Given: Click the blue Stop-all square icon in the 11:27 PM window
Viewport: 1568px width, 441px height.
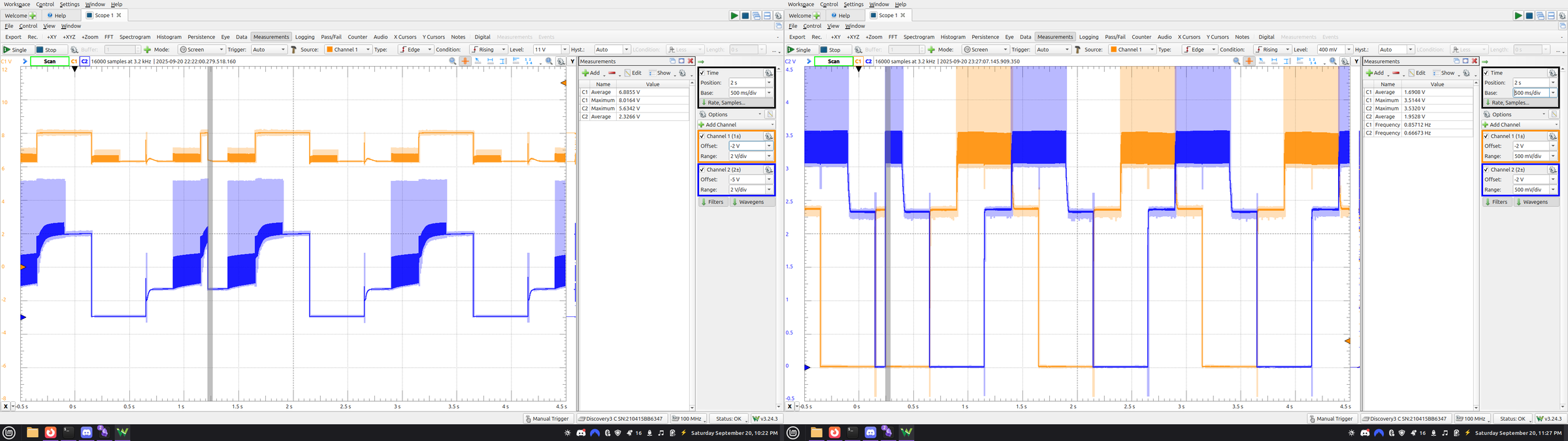Looking at the screenshot, I should (1529, 16).
